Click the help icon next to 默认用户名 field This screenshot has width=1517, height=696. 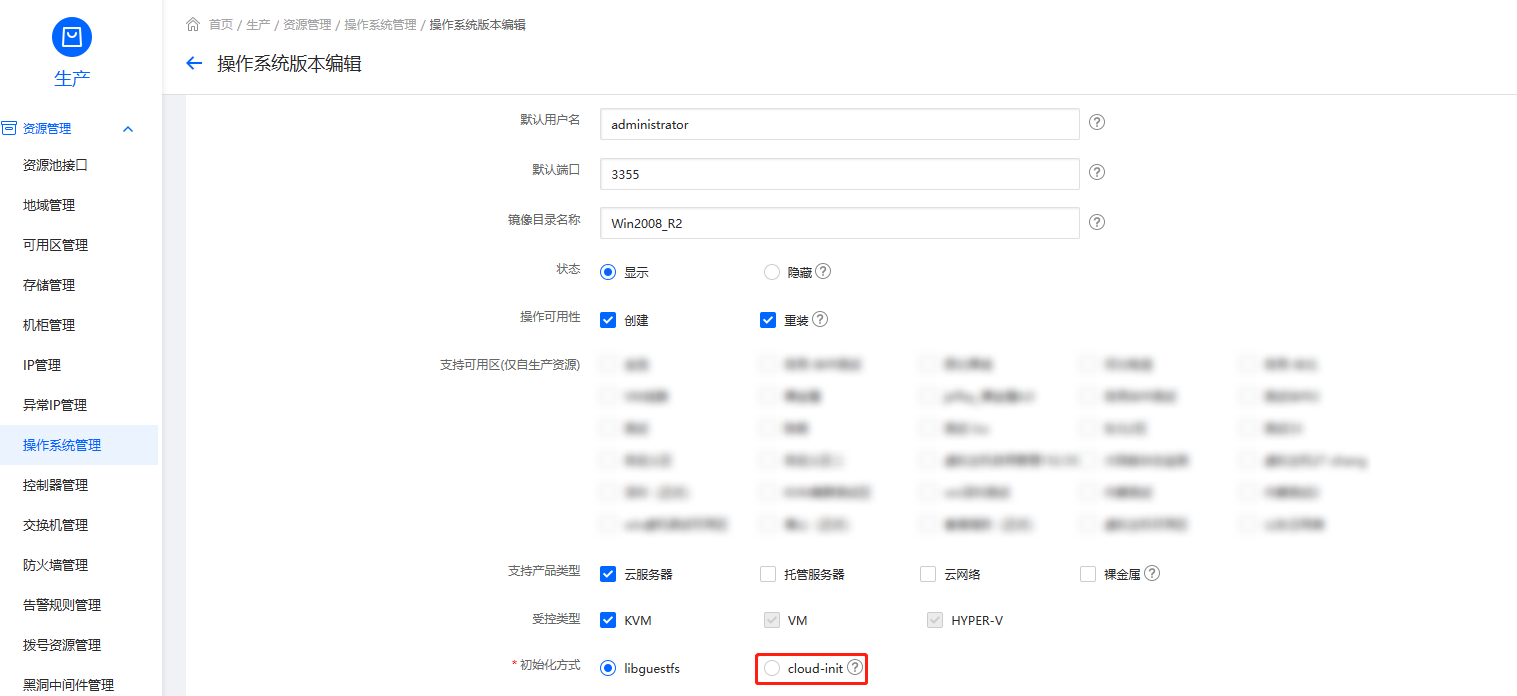1096,122
